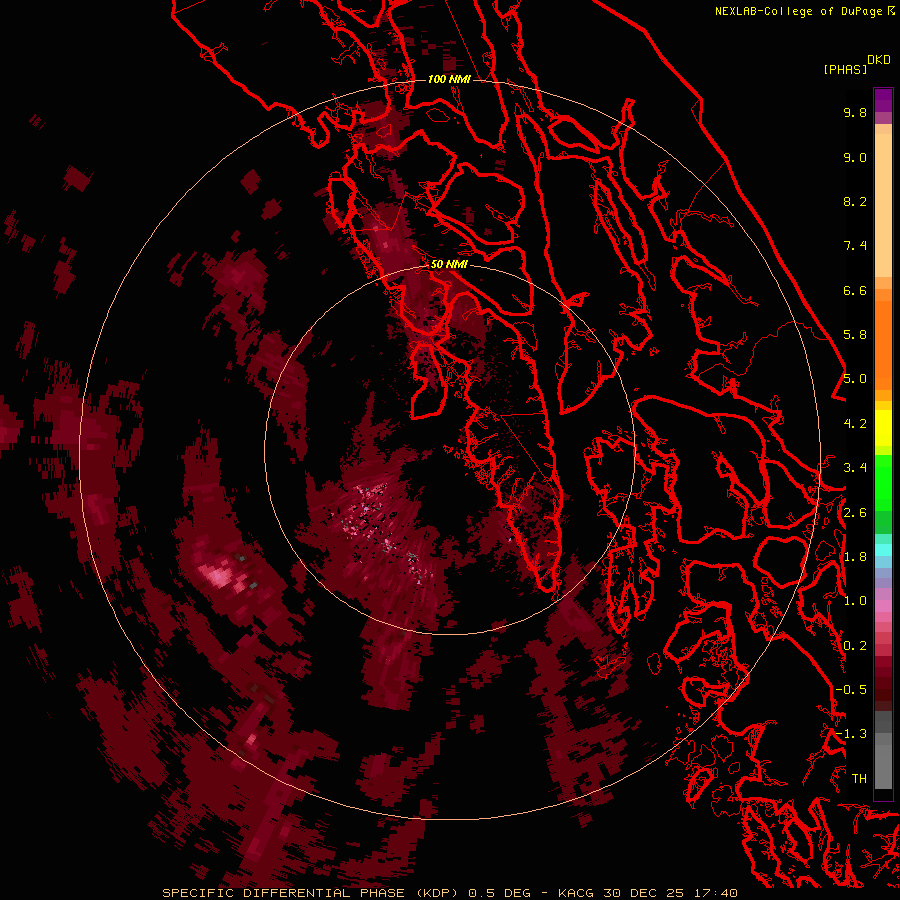Click the 1.8 value on the color scale

click(x=855, y=557)
